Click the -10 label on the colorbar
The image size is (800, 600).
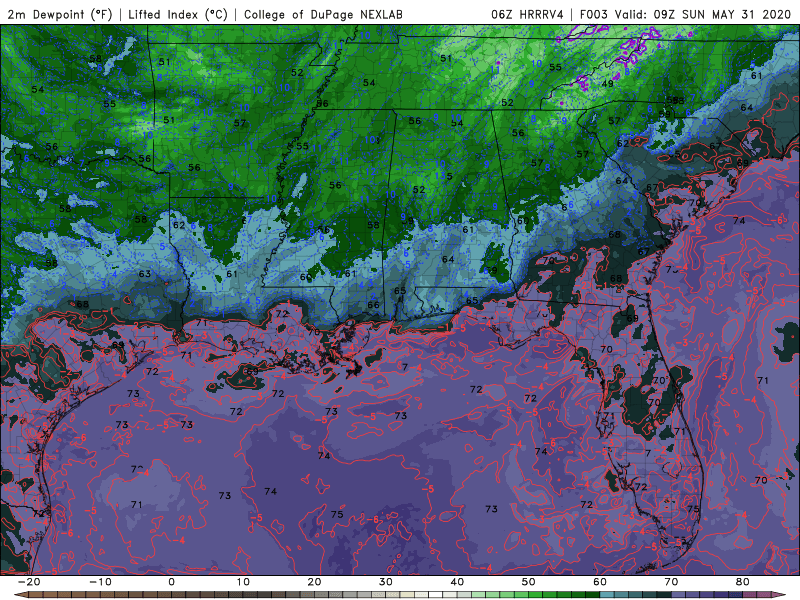click(x=100, y=582)
